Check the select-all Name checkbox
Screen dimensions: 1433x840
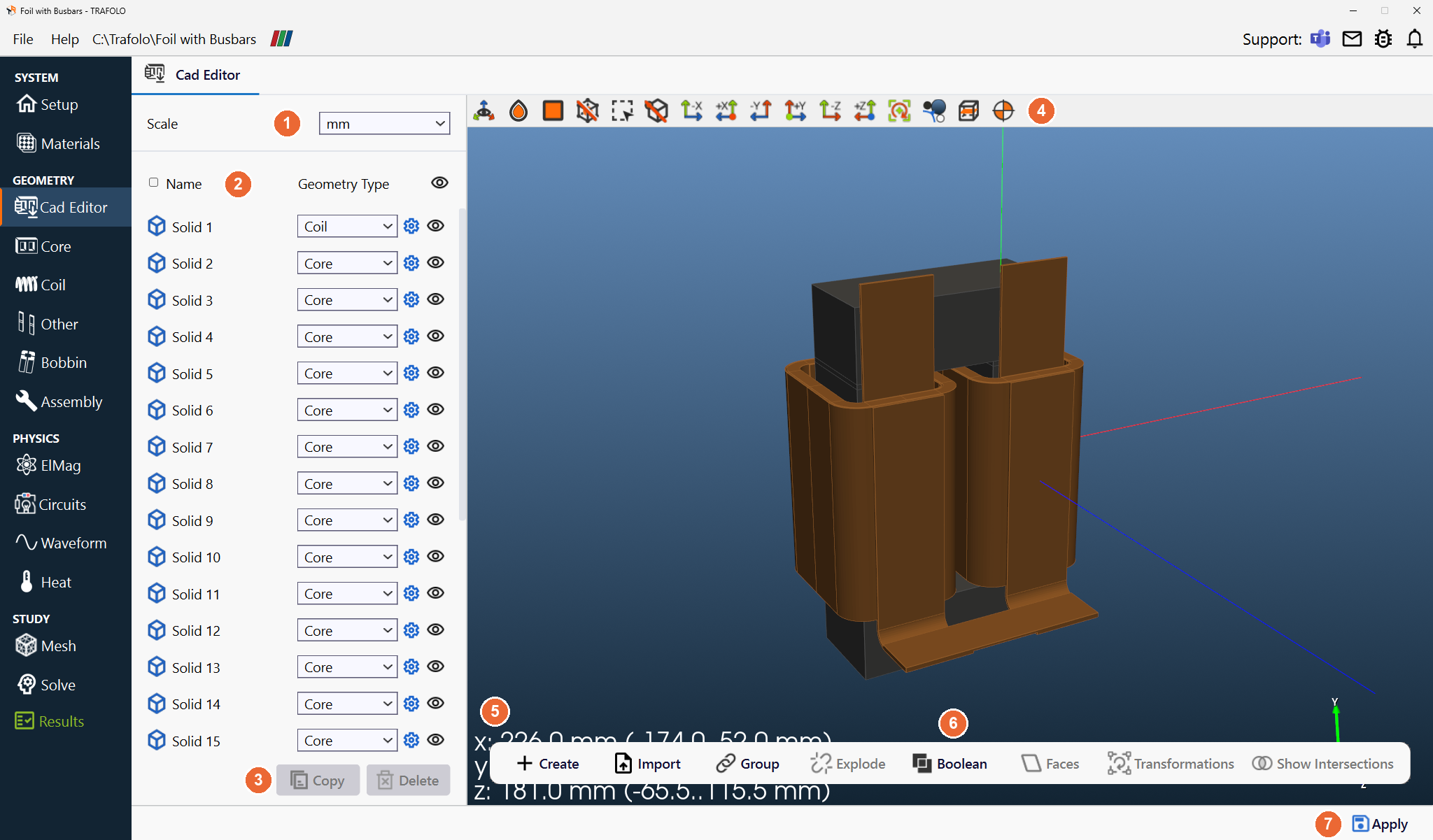(x=154, y=183)
